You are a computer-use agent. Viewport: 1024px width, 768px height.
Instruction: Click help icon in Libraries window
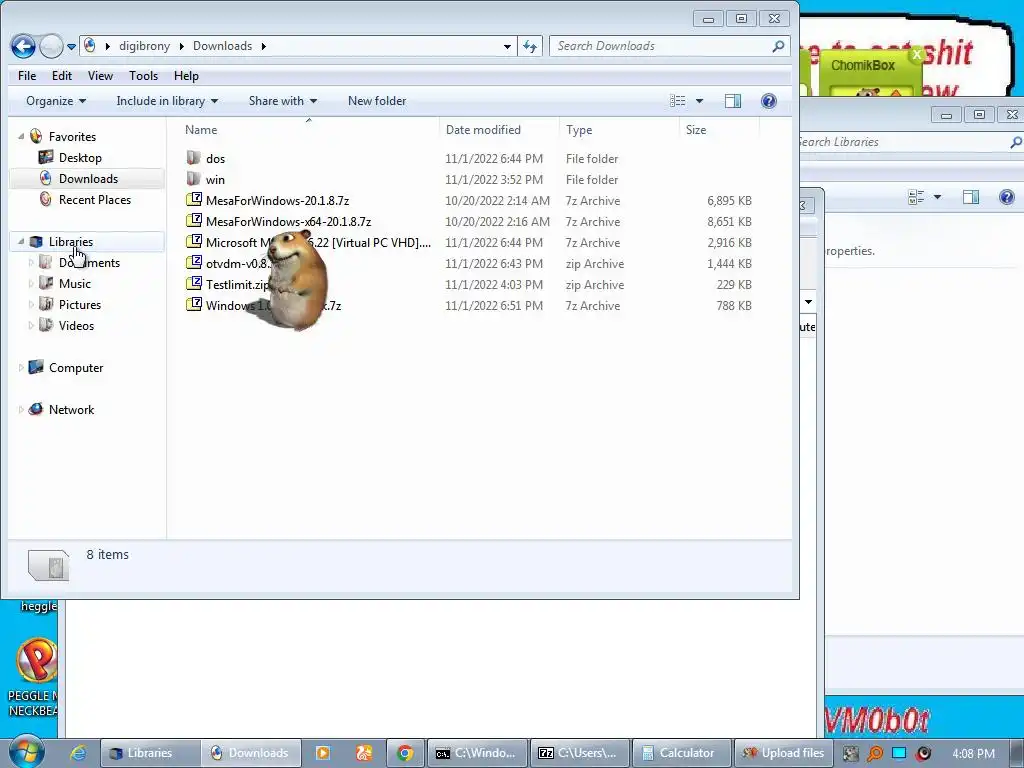coord(1006,197)
